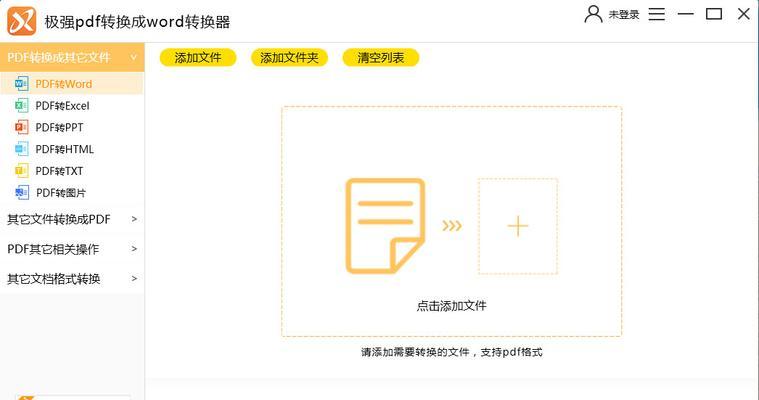Expand the PDF其它相关操作 section
Image resolution: width=759 pixels, height=400 pixels.
(72, 249)
